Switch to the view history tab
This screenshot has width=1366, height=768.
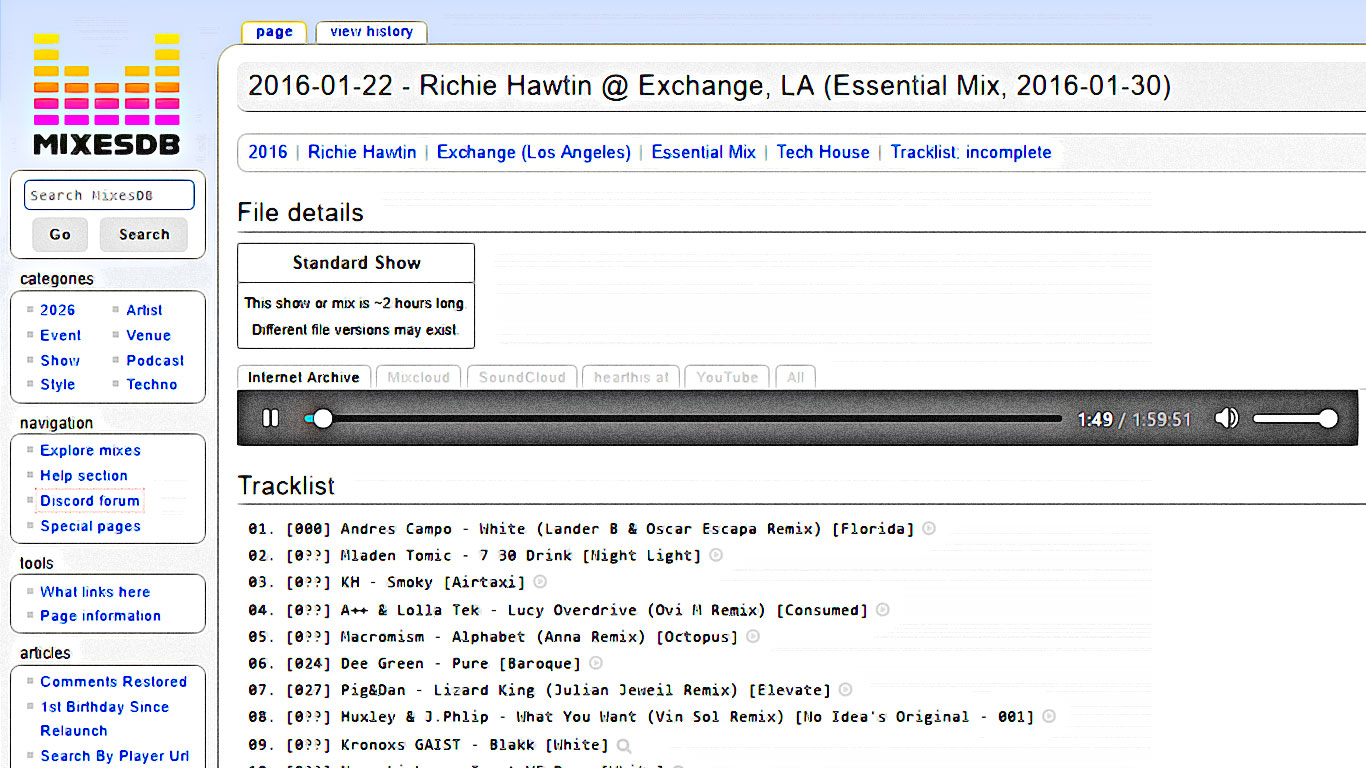(x=371, y=31)
